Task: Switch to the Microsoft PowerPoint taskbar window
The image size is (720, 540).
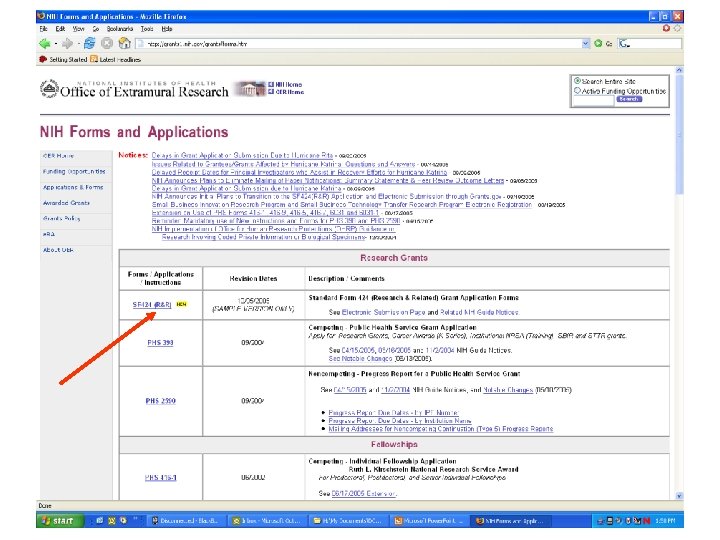Action: point(429,521)
